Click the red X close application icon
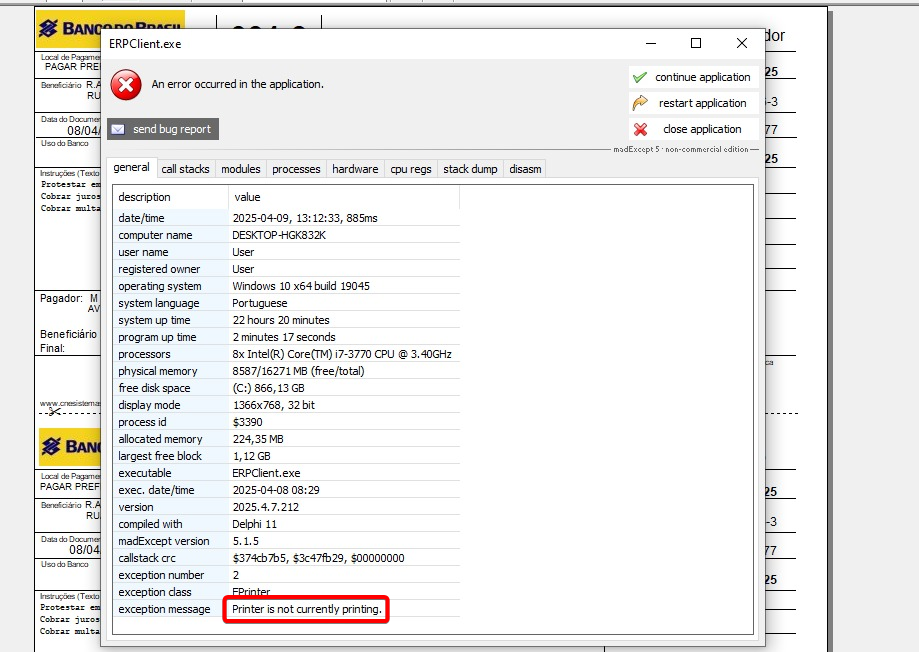 click(x=640, y=129)
